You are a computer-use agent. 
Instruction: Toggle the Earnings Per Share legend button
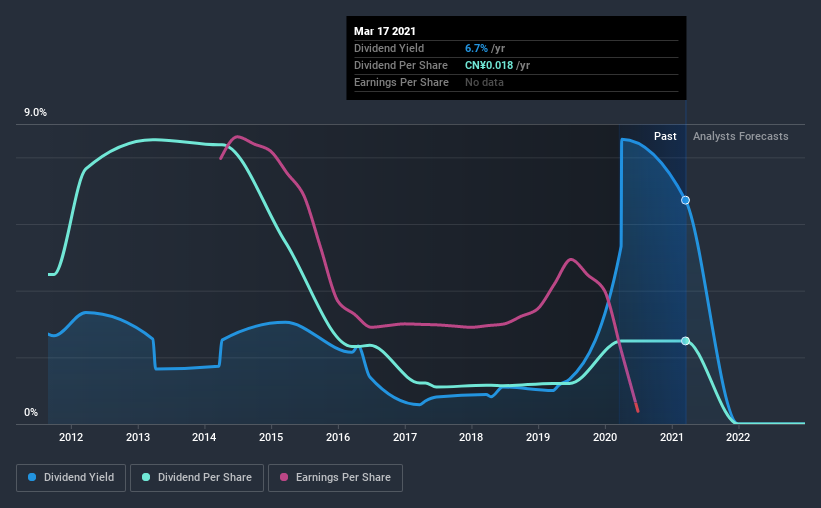(335, 478)
